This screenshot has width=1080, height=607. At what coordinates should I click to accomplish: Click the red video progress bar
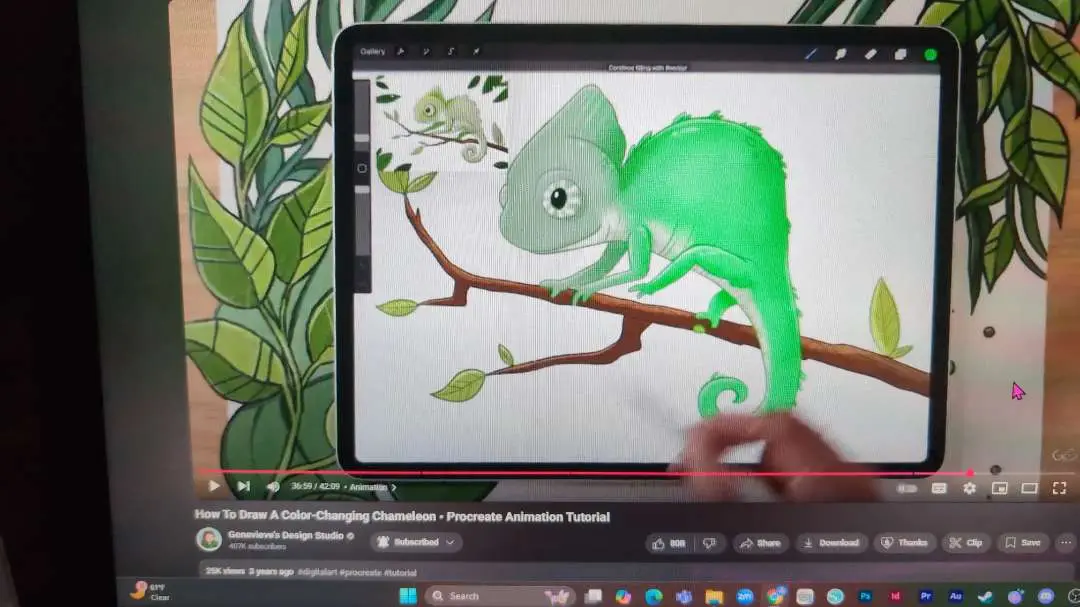[584, 473]
